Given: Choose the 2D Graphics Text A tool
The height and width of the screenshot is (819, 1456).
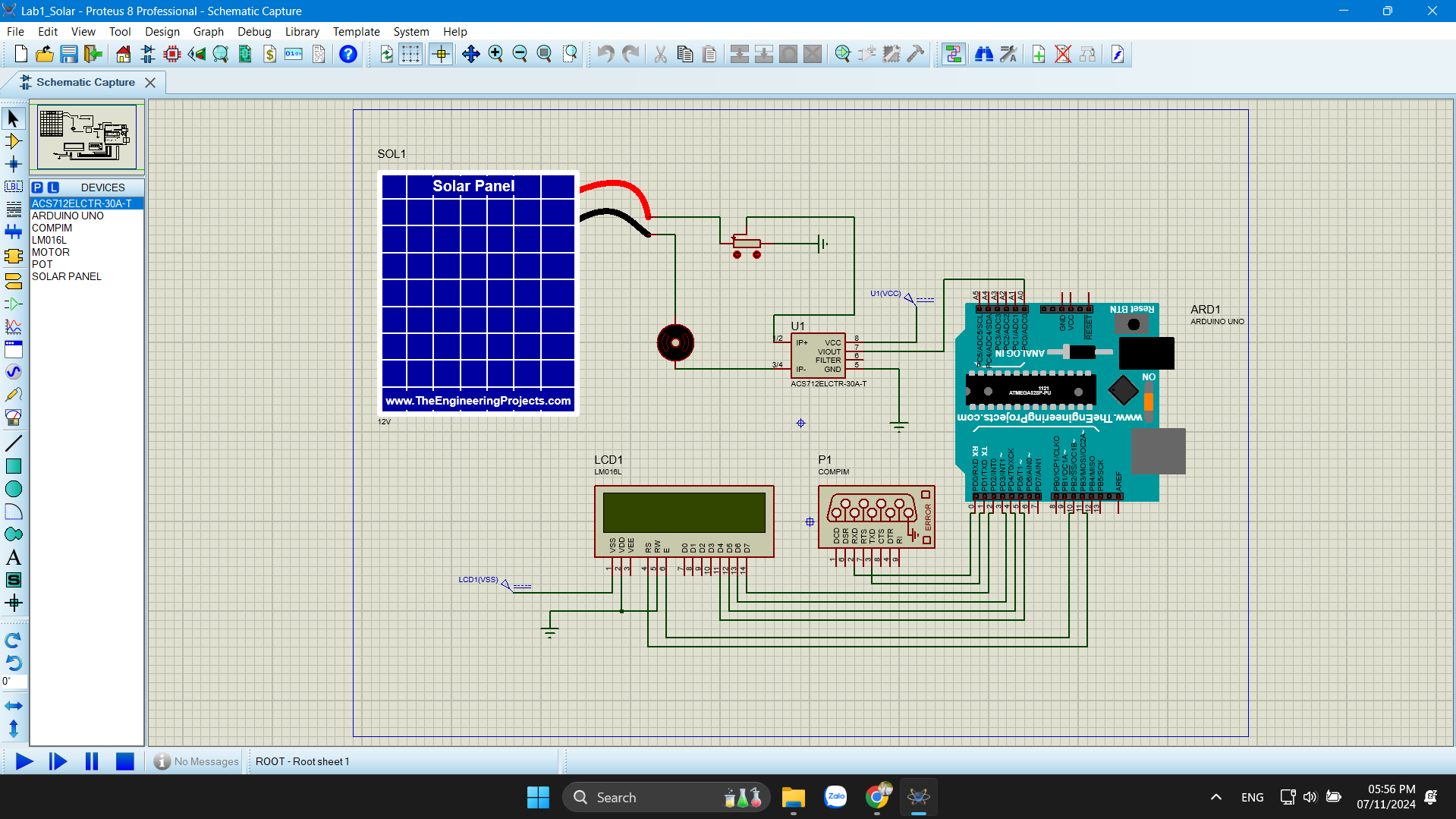Looking at the screenshot, I should point(14,557).
